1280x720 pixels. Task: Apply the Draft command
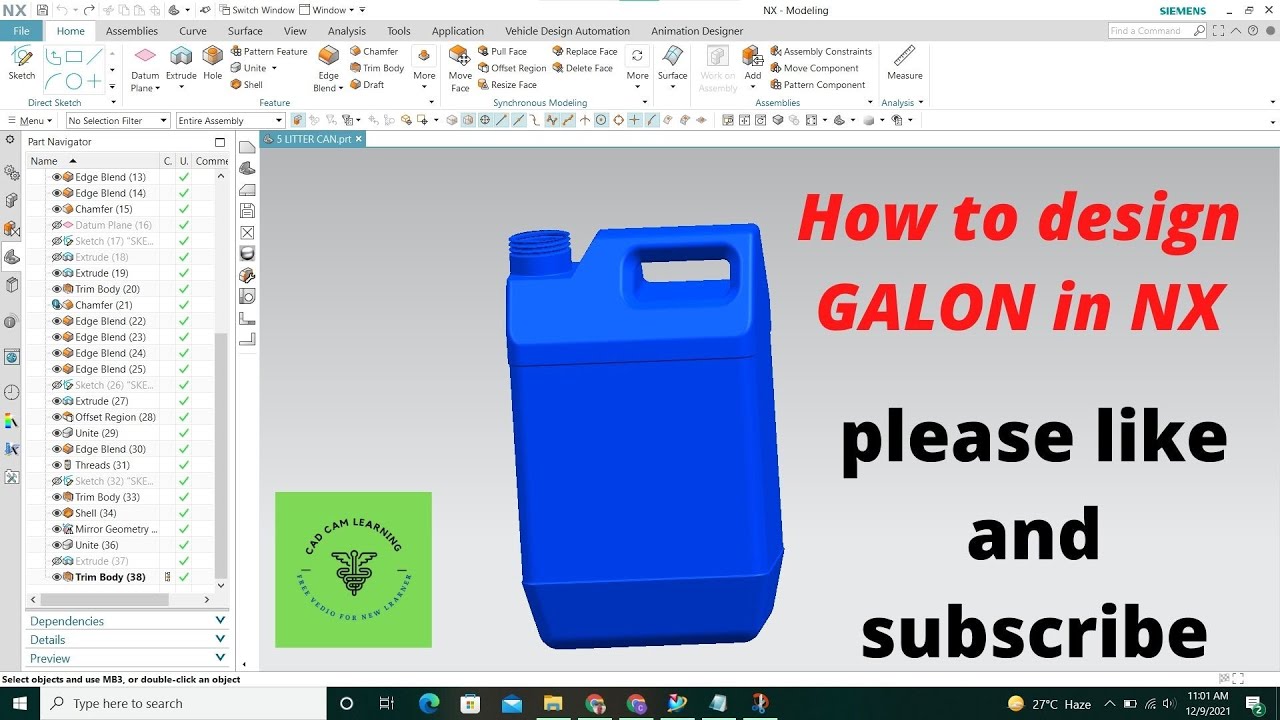367,85
